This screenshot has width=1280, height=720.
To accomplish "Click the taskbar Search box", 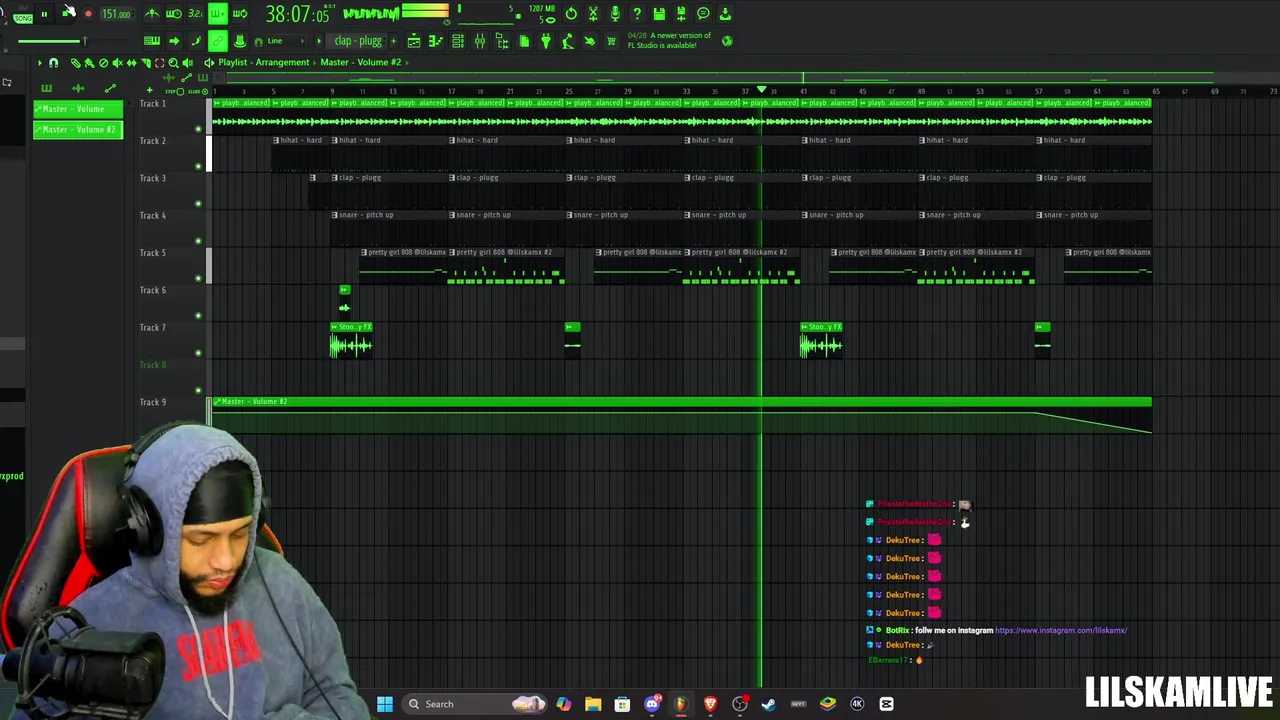I will pyautogui.click(x=475, y=704).
